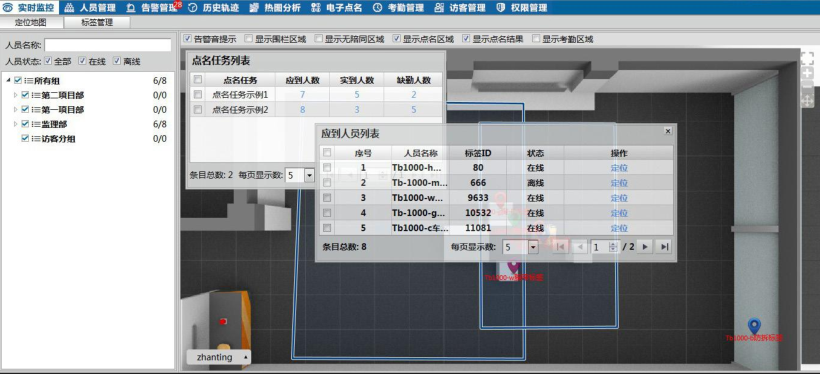This screenshot has height=375, width=820.
Task: Switch to the 标签管理 tab
Action: (x=97, y=22)
